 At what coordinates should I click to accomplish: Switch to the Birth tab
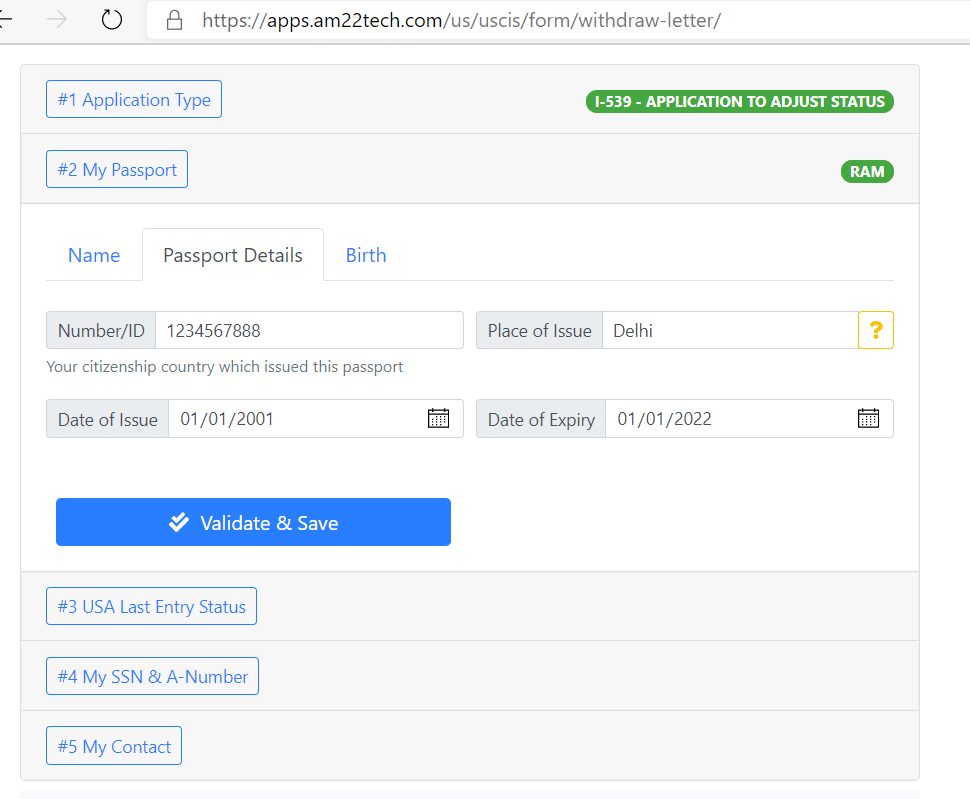click(x=366, y=255)
